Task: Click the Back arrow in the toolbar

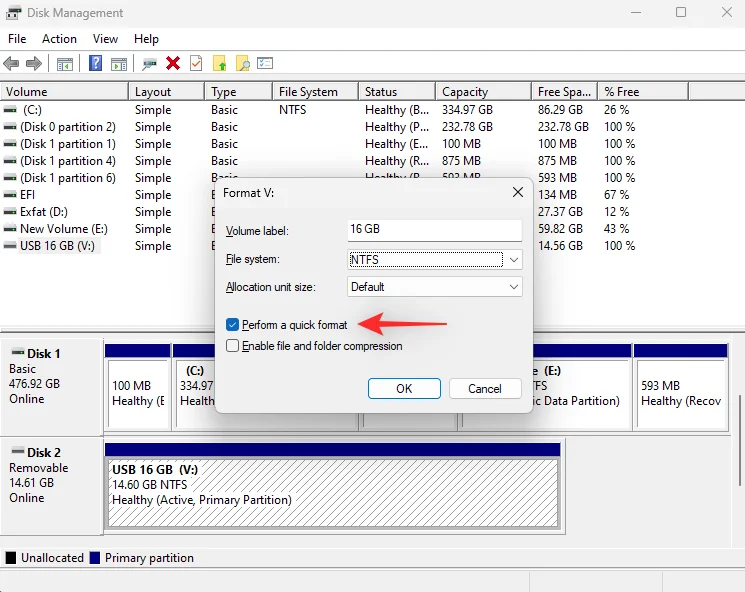Action: tap(11, 63)
